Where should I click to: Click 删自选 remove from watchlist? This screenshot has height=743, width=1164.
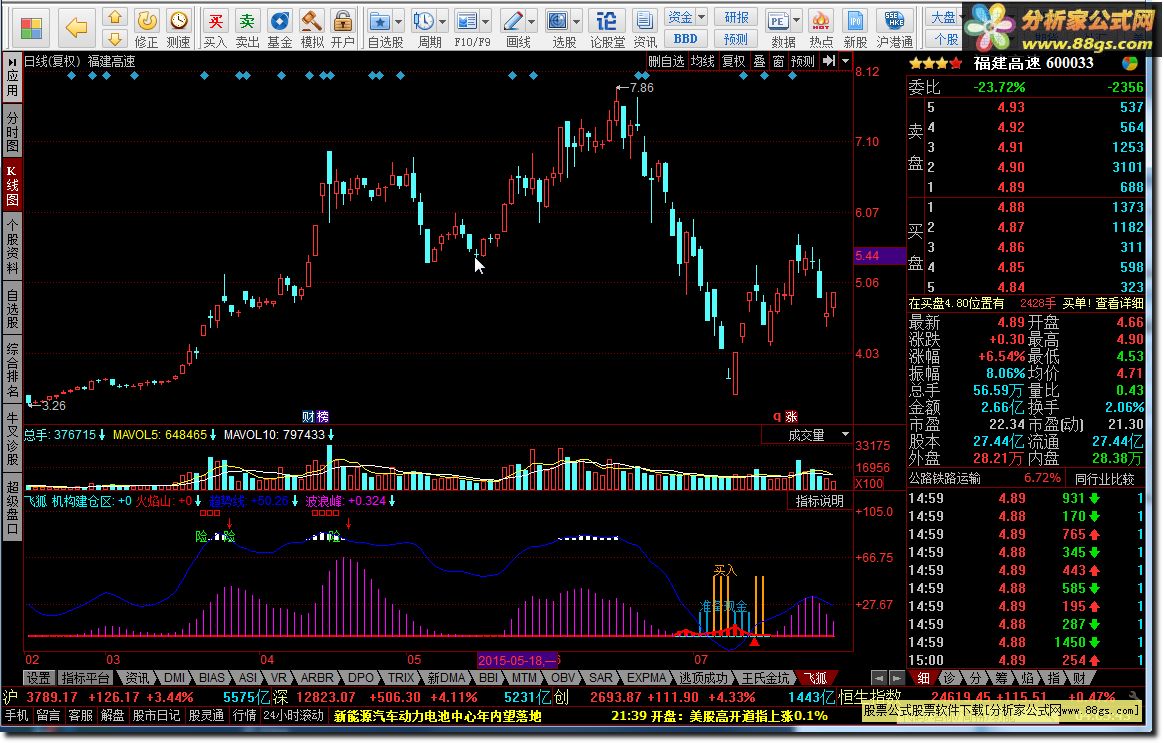click(x=666, y=62)
